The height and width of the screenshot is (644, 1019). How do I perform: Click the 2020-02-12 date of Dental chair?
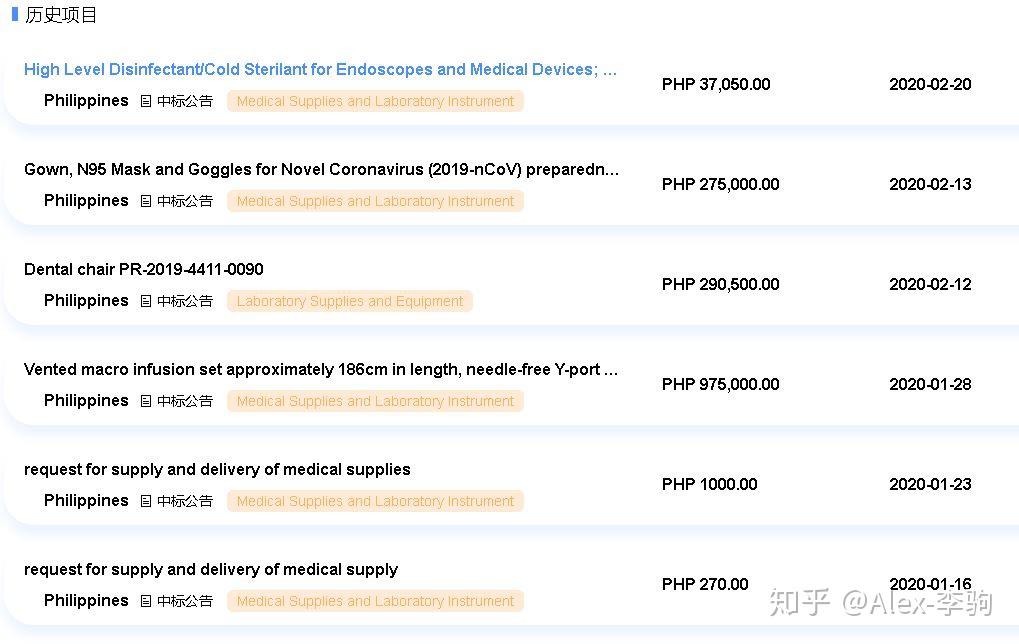930,284
